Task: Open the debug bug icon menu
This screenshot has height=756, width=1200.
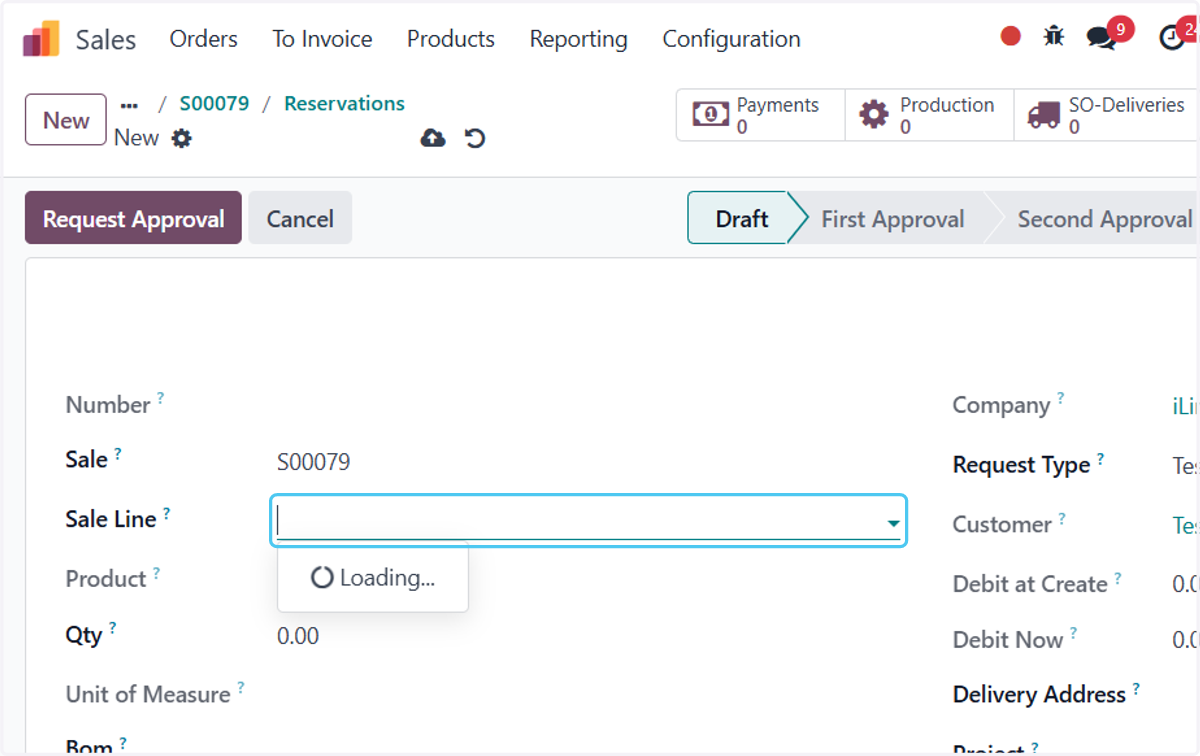Action: [x=1054, y=37]
